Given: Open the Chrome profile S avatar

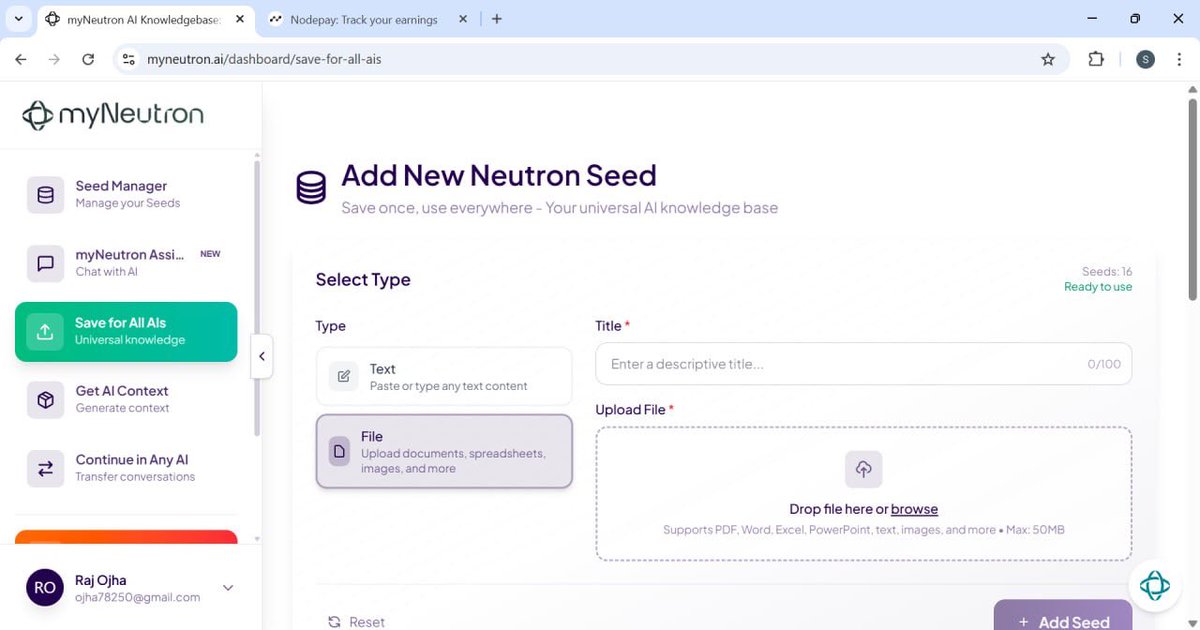Looking at the screenshot, I should pyautogui.click(x=1146, y=59).
